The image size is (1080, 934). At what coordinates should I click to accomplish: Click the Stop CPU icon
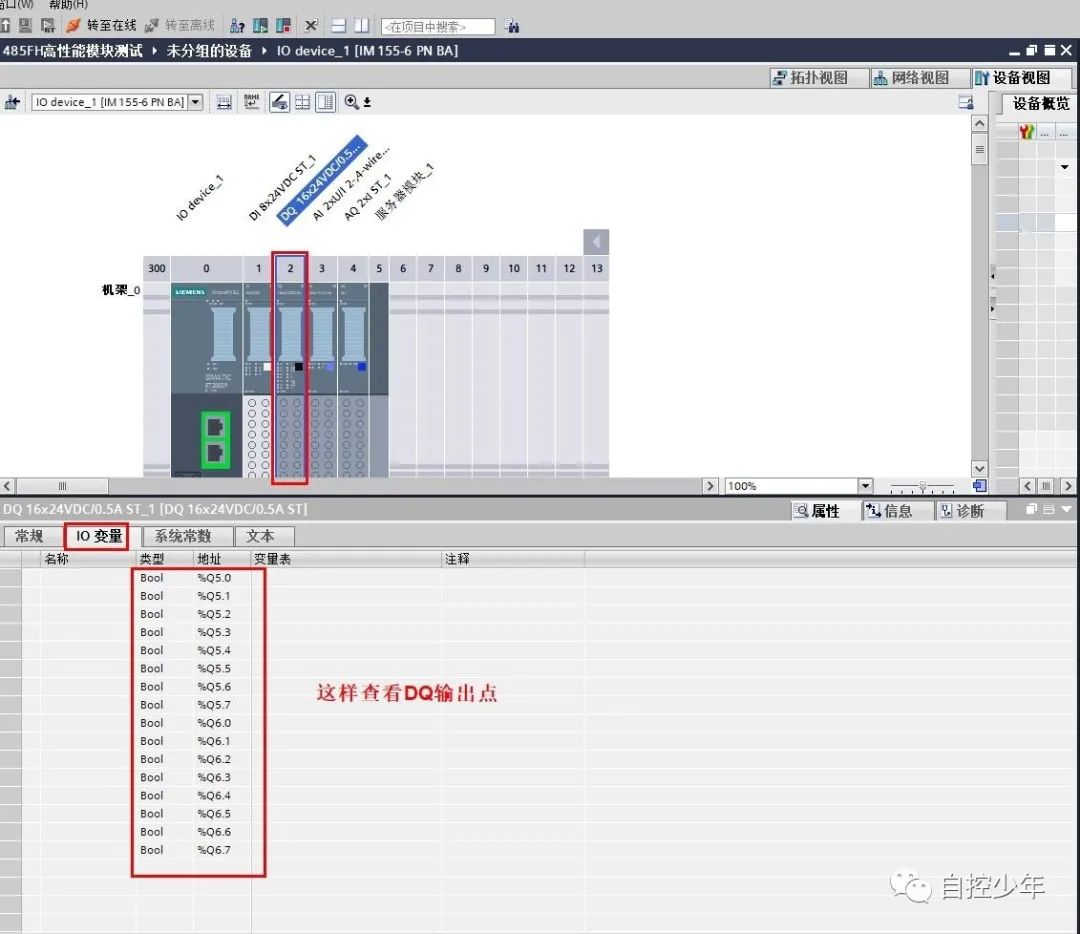click(x=283, y=26)
